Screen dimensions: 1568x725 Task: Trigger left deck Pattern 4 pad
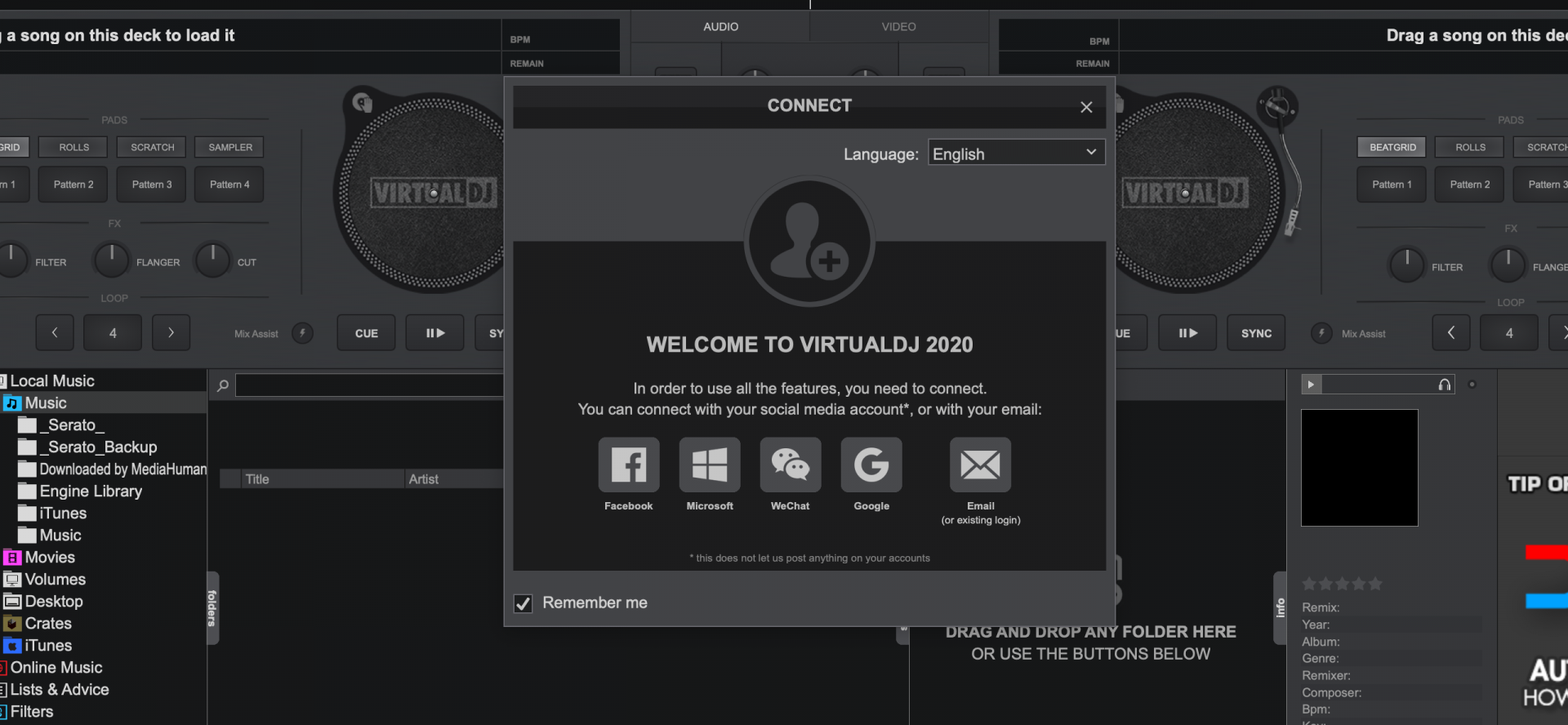229,185
